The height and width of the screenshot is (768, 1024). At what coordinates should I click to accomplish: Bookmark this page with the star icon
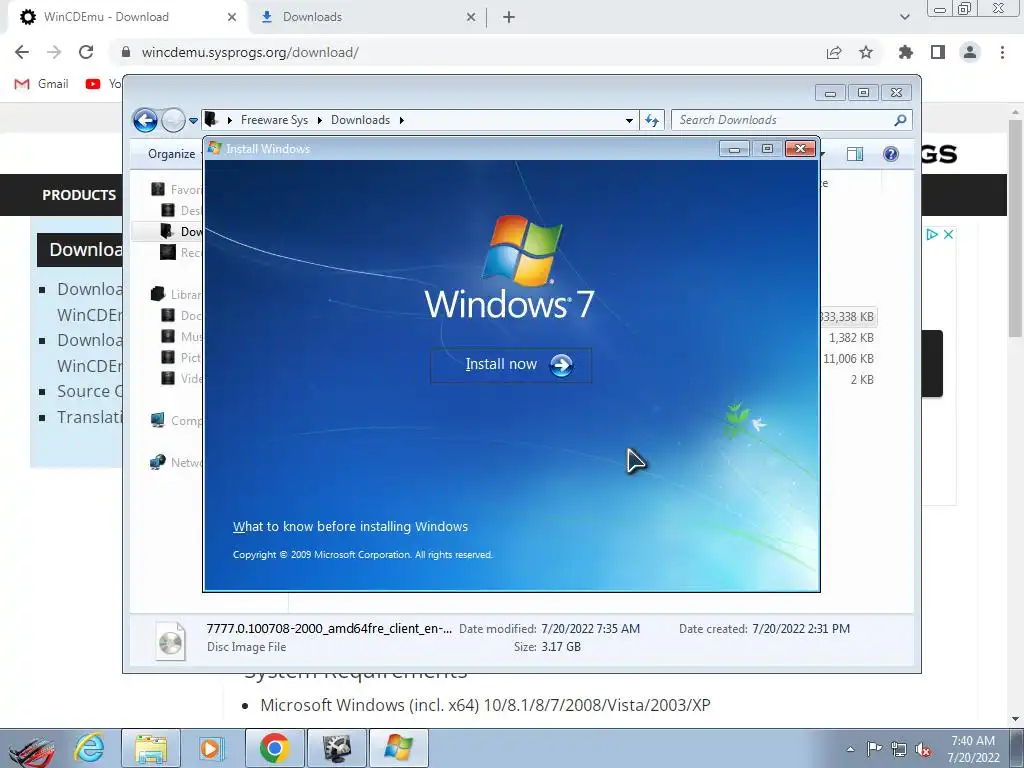[866, 52]
